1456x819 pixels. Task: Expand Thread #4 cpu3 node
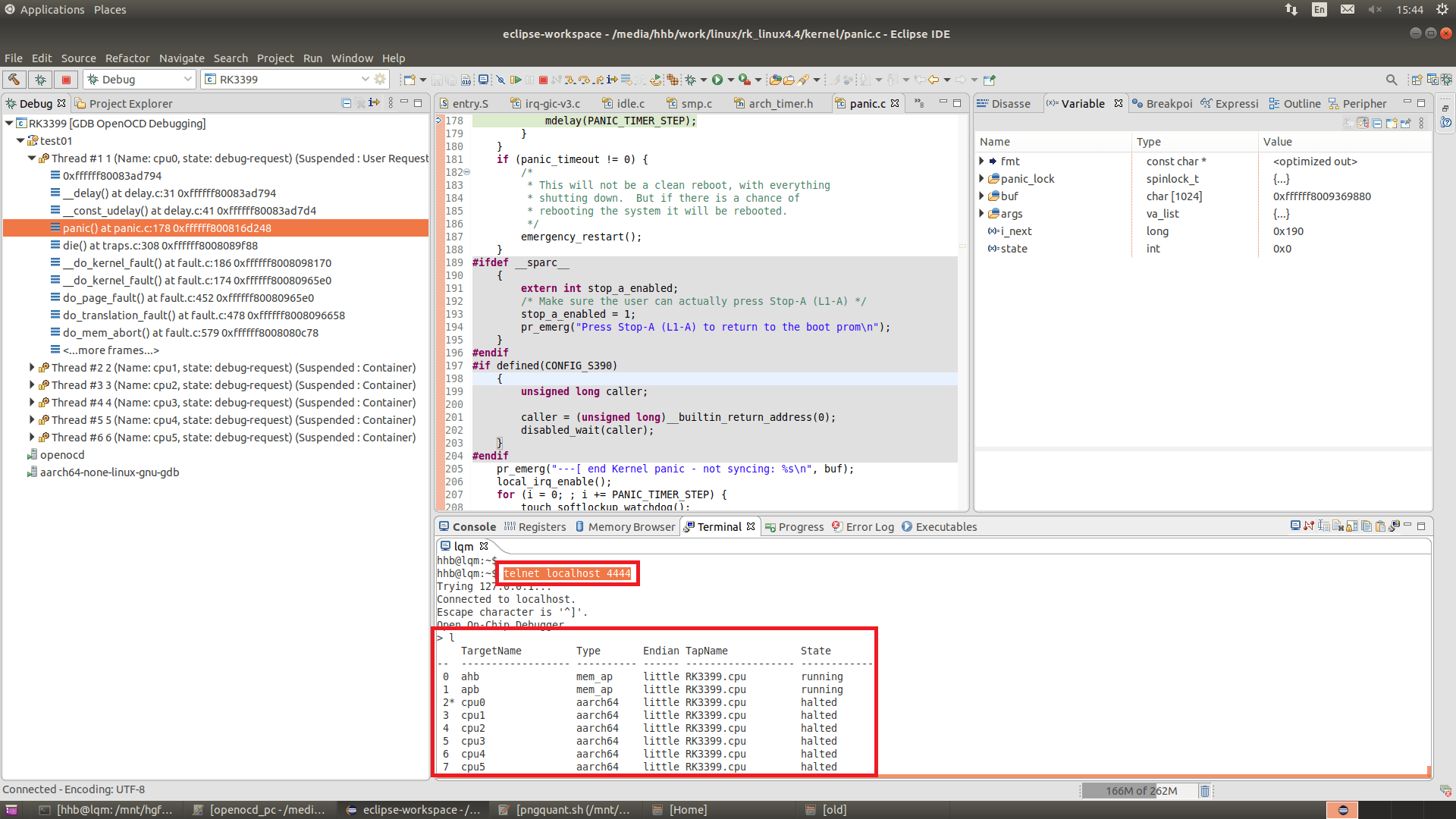(32, 403)
